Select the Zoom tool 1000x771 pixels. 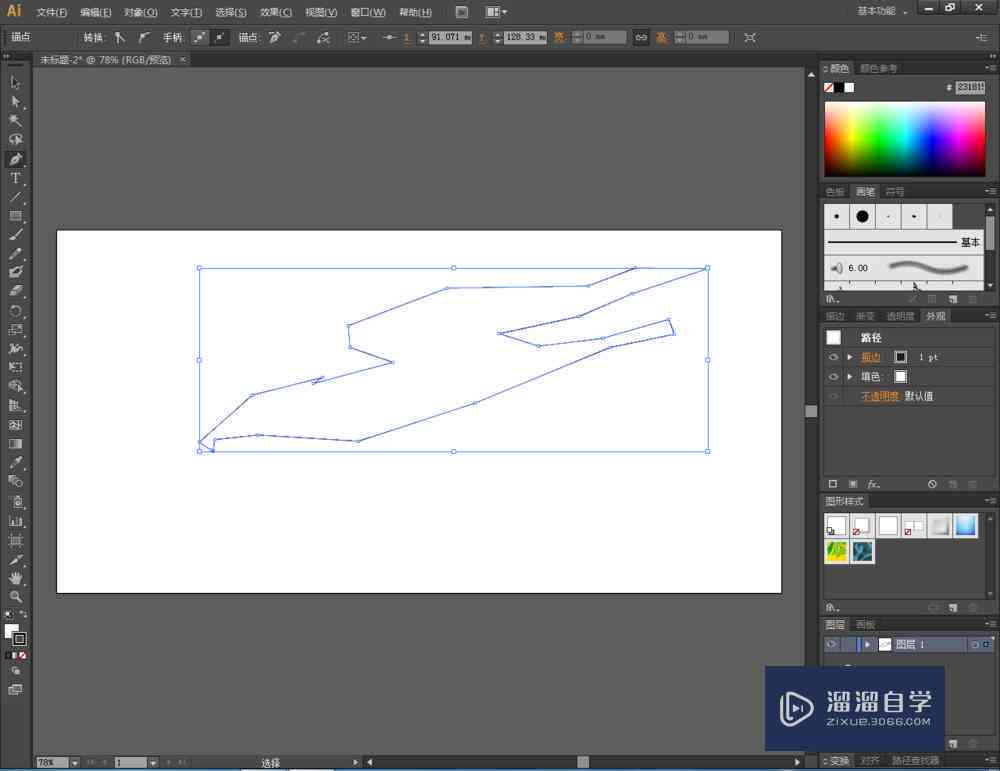[15, 597]
